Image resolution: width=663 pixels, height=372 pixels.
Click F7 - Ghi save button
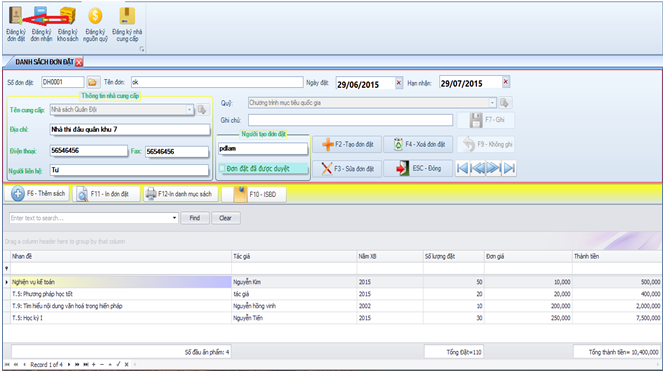click(486, 120)
